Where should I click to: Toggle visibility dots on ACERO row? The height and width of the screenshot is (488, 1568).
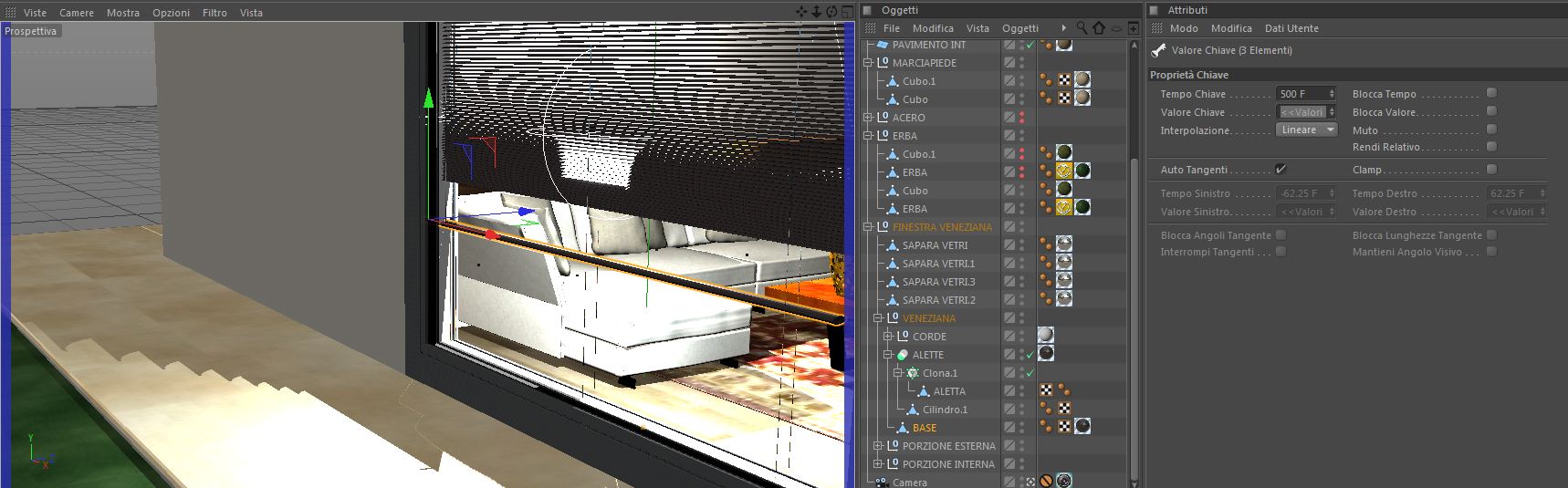1022,118
